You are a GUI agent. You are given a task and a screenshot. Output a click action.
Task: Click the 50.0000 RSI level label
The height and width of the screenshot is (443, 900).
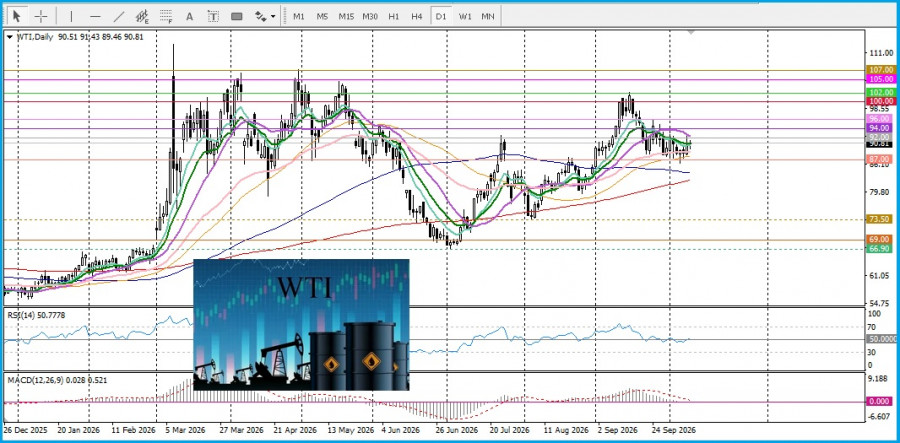[883, 339]
